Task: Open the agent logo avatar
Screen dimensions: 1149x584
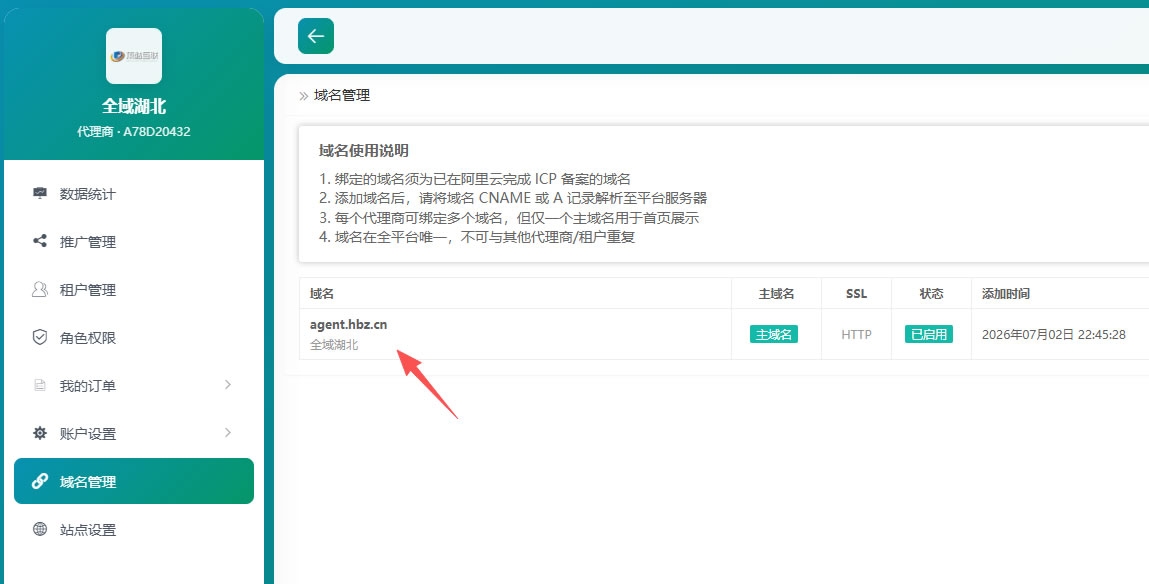Action: (134, 56)
